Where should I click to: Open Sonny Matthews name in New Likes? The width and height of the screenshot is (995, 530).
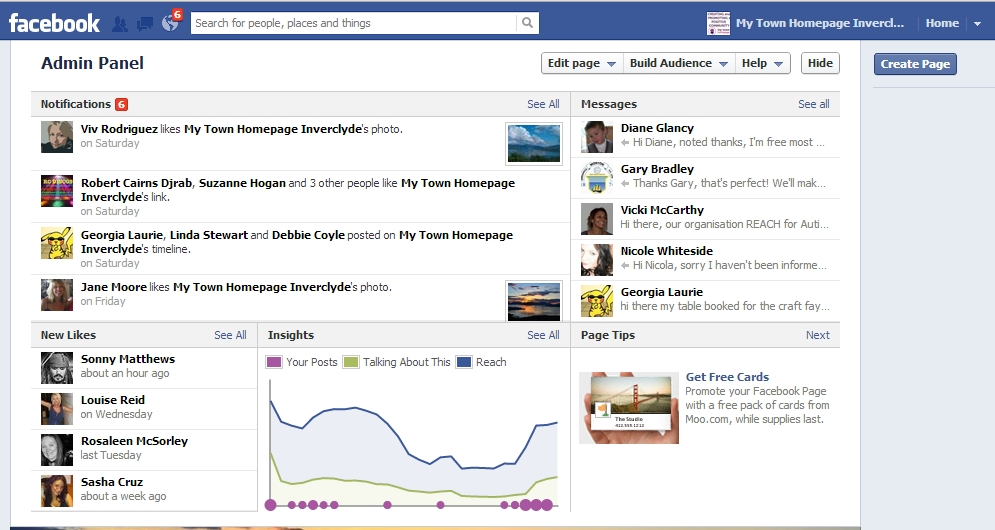pyautogui.click(x=128, y=359)
